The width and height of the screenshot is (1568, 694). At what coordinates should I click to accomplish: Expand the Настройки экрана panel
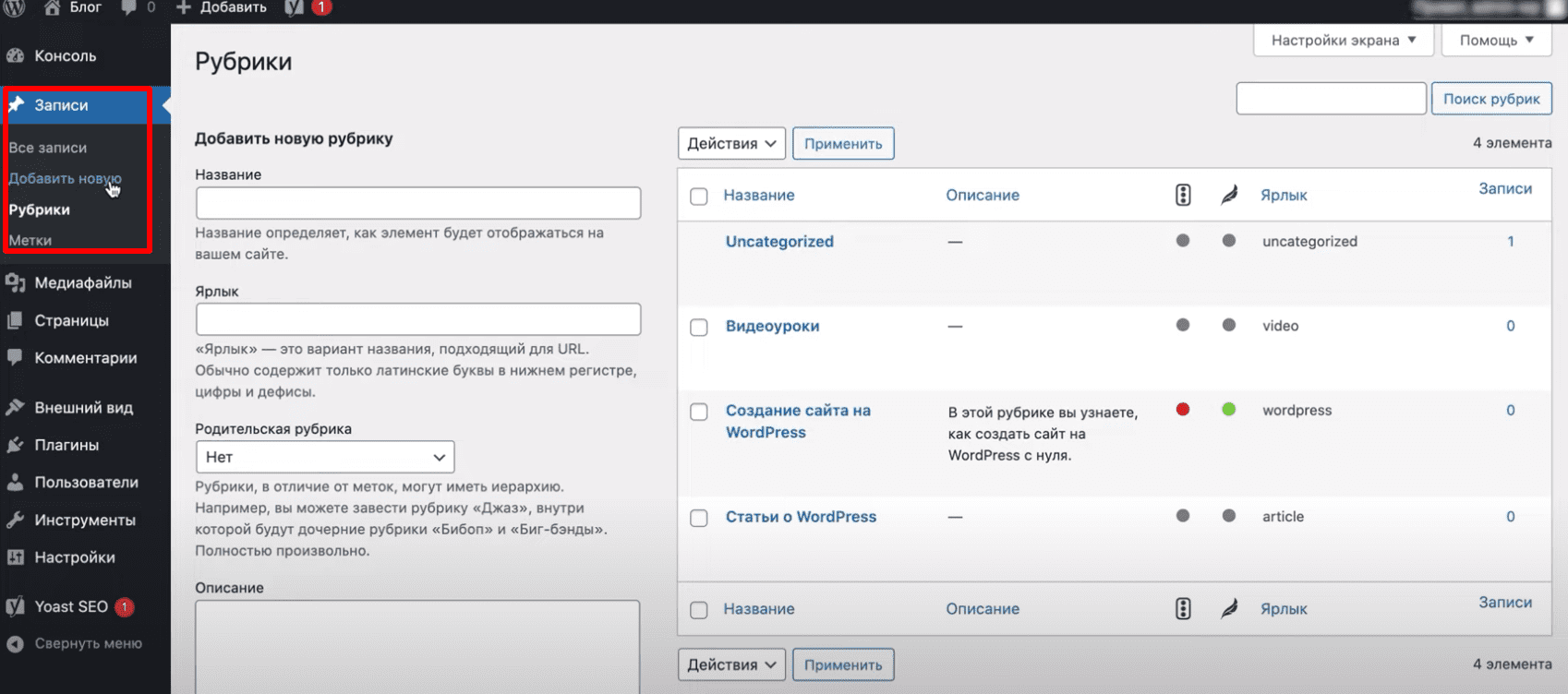(x=1343, y=40)
